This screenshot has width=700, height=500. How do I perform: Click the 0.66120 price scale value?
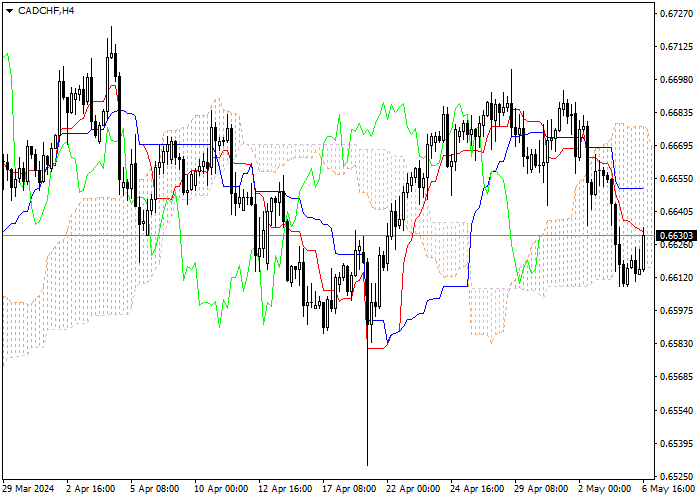[x=676, y=278]
